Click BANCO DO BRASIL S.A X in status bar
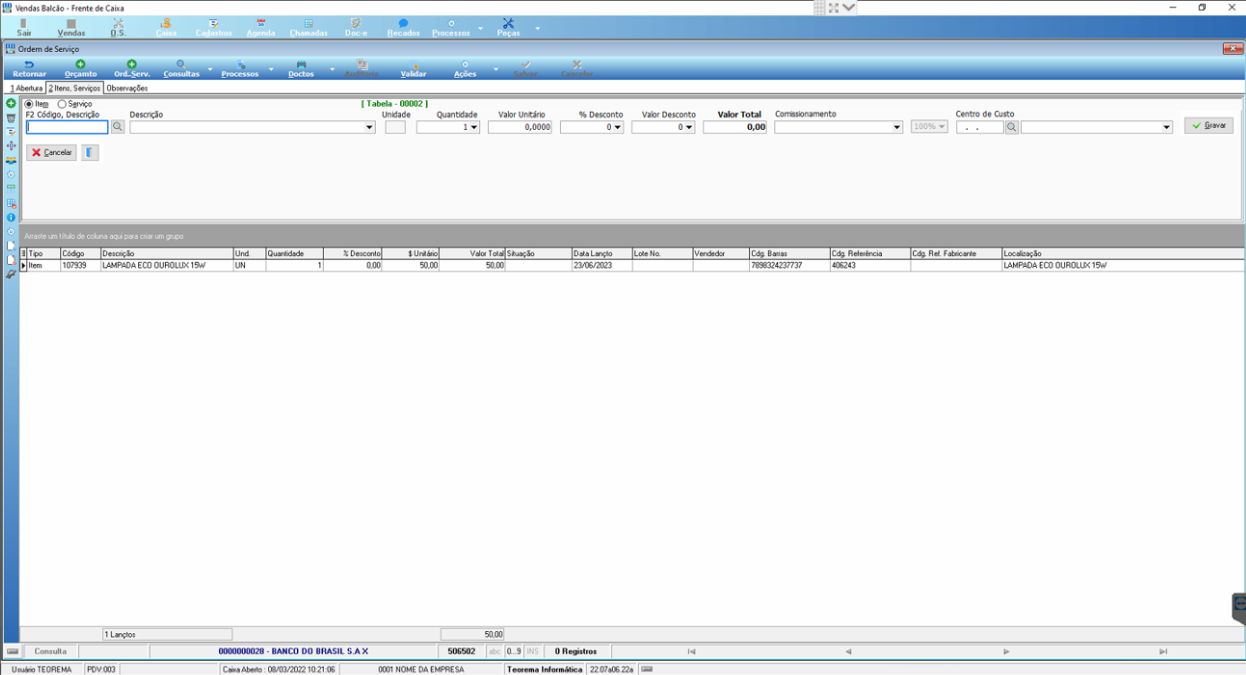Viewport: 1246px width, 675px height. (x=293, y=651)
